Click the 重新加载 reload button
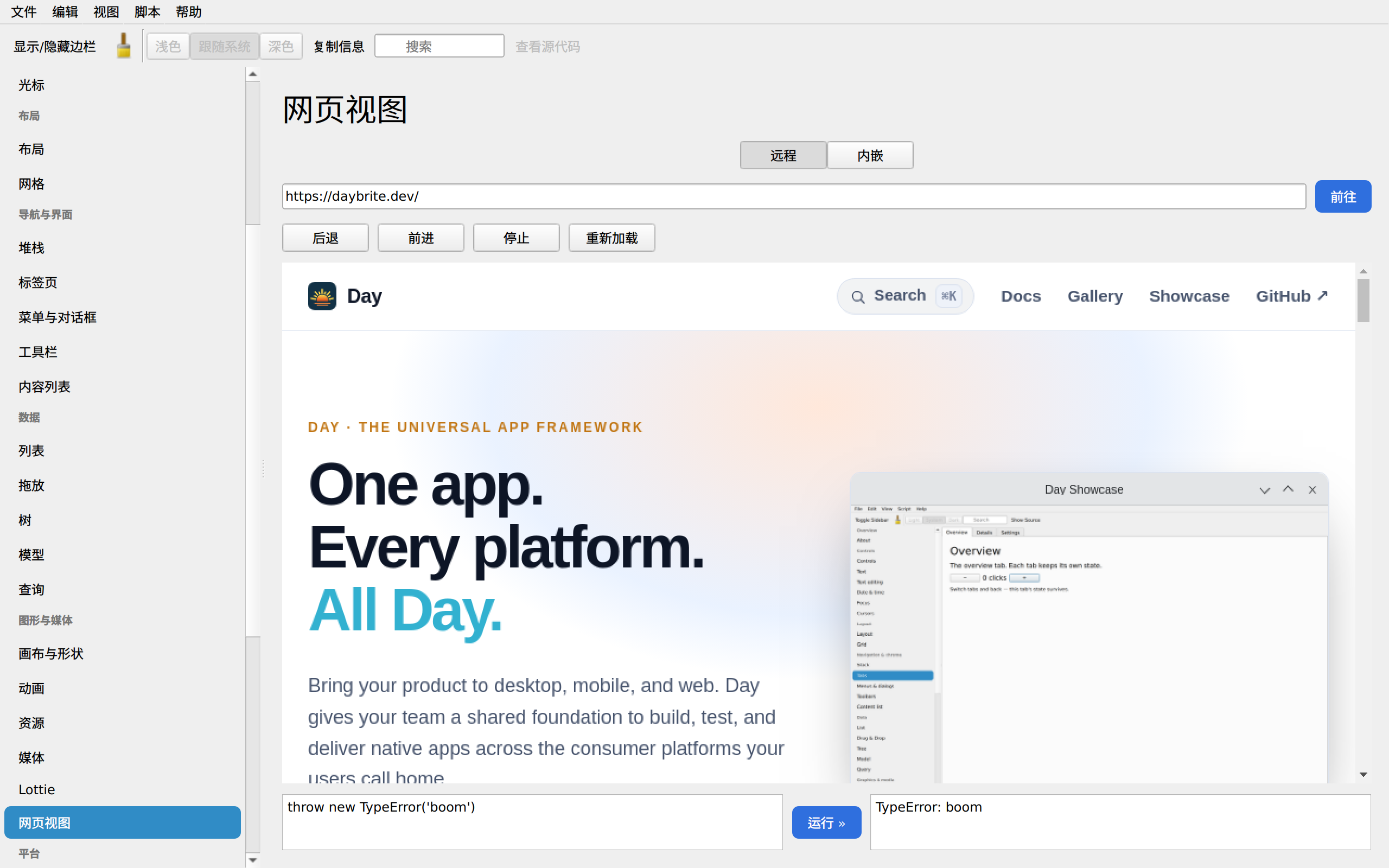The width and height of the screenshot is (1389, 868). (612, 238)
